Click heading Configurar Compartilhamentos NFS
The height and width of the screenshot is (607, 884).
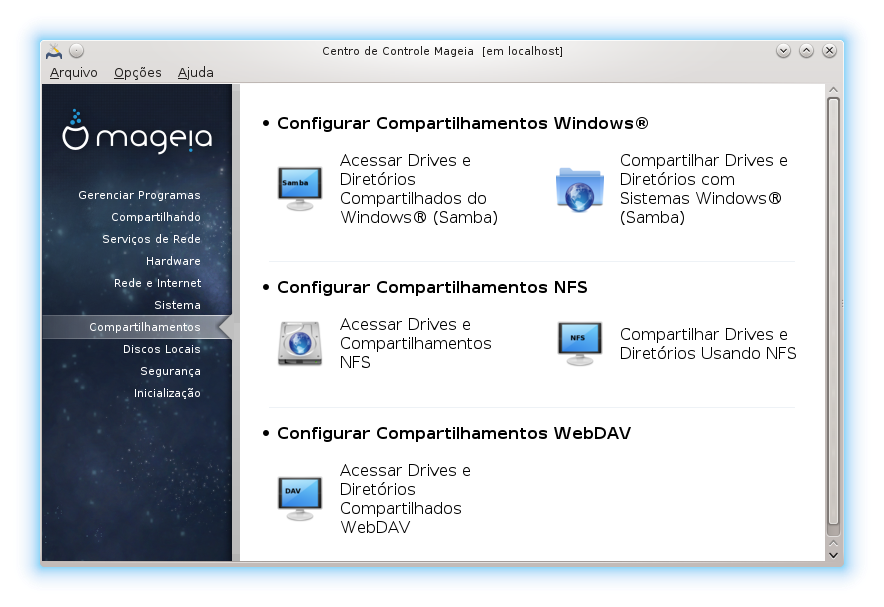click(x=432, y=287)
